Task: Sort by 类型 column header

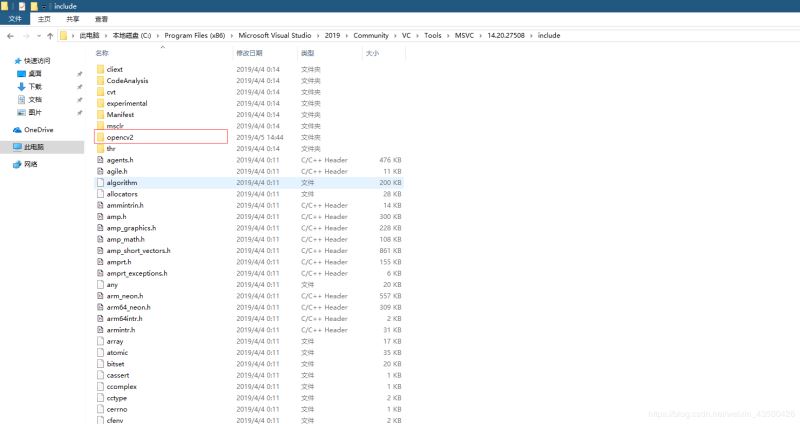Action: [307, 53]
